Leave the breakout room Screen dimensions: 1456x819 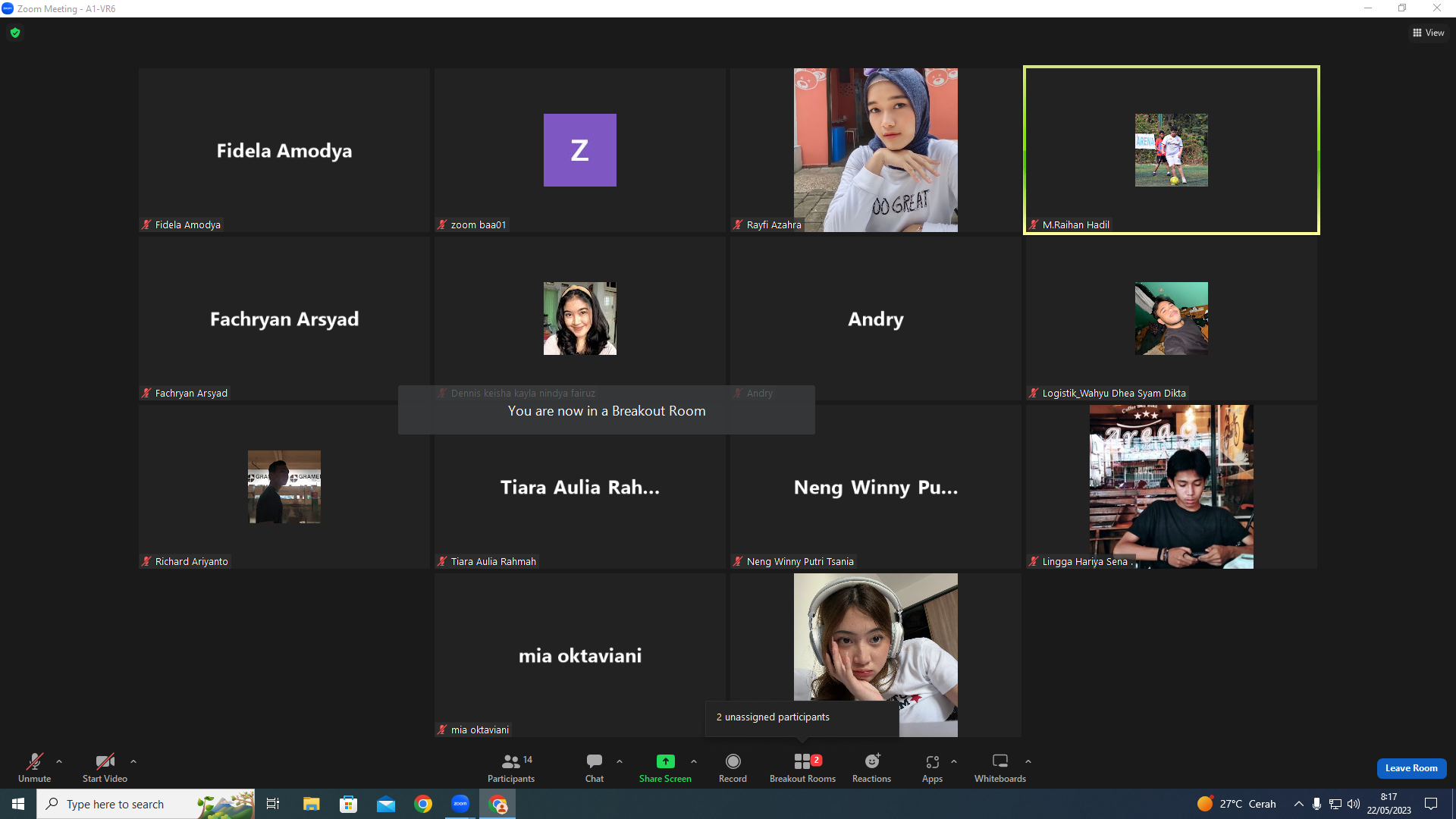[1411, 768]
